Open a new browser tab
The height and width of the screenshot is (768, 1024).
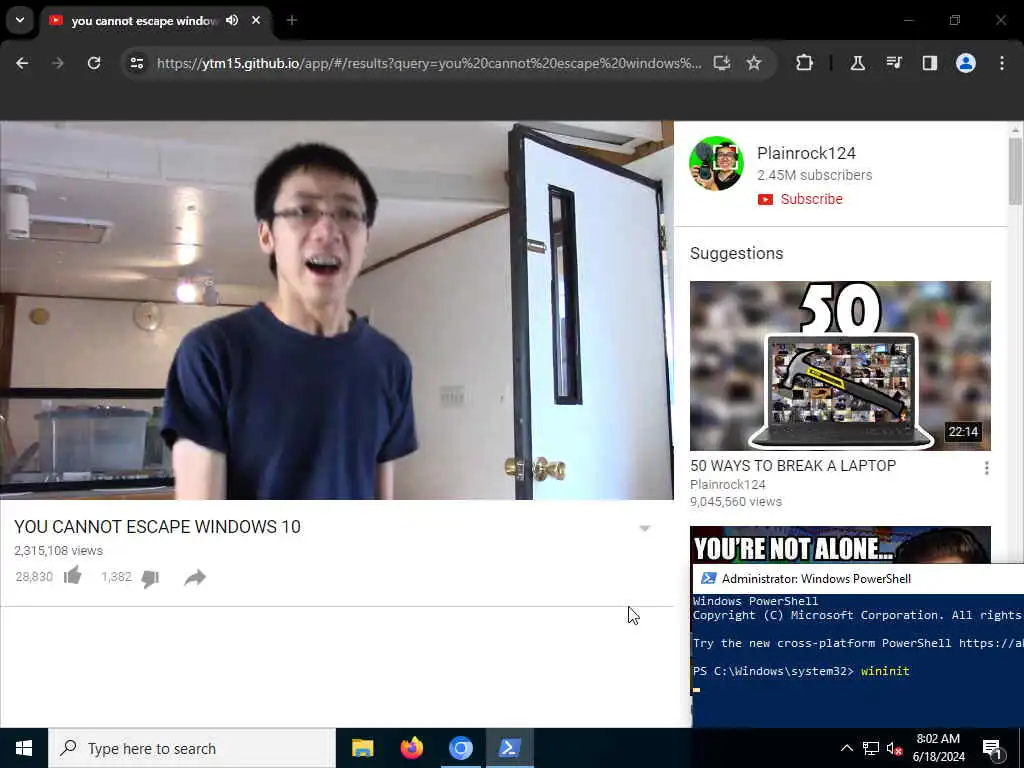click(x=292, y=20)
